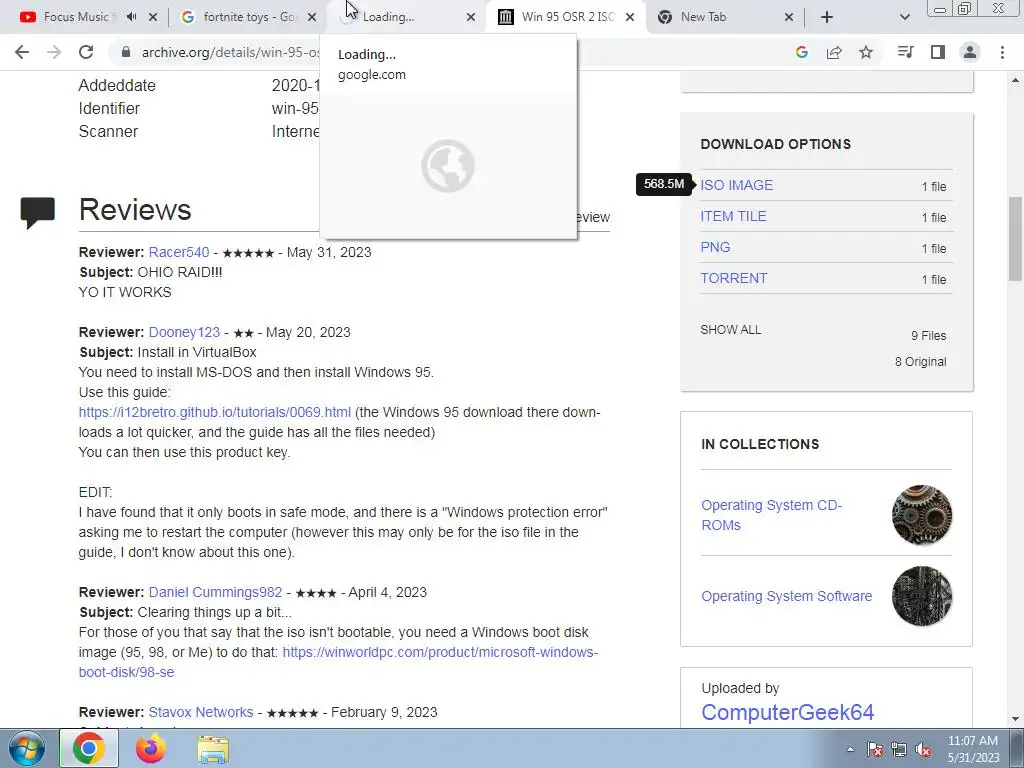Click the Identifier metadata label

point(109,108)
